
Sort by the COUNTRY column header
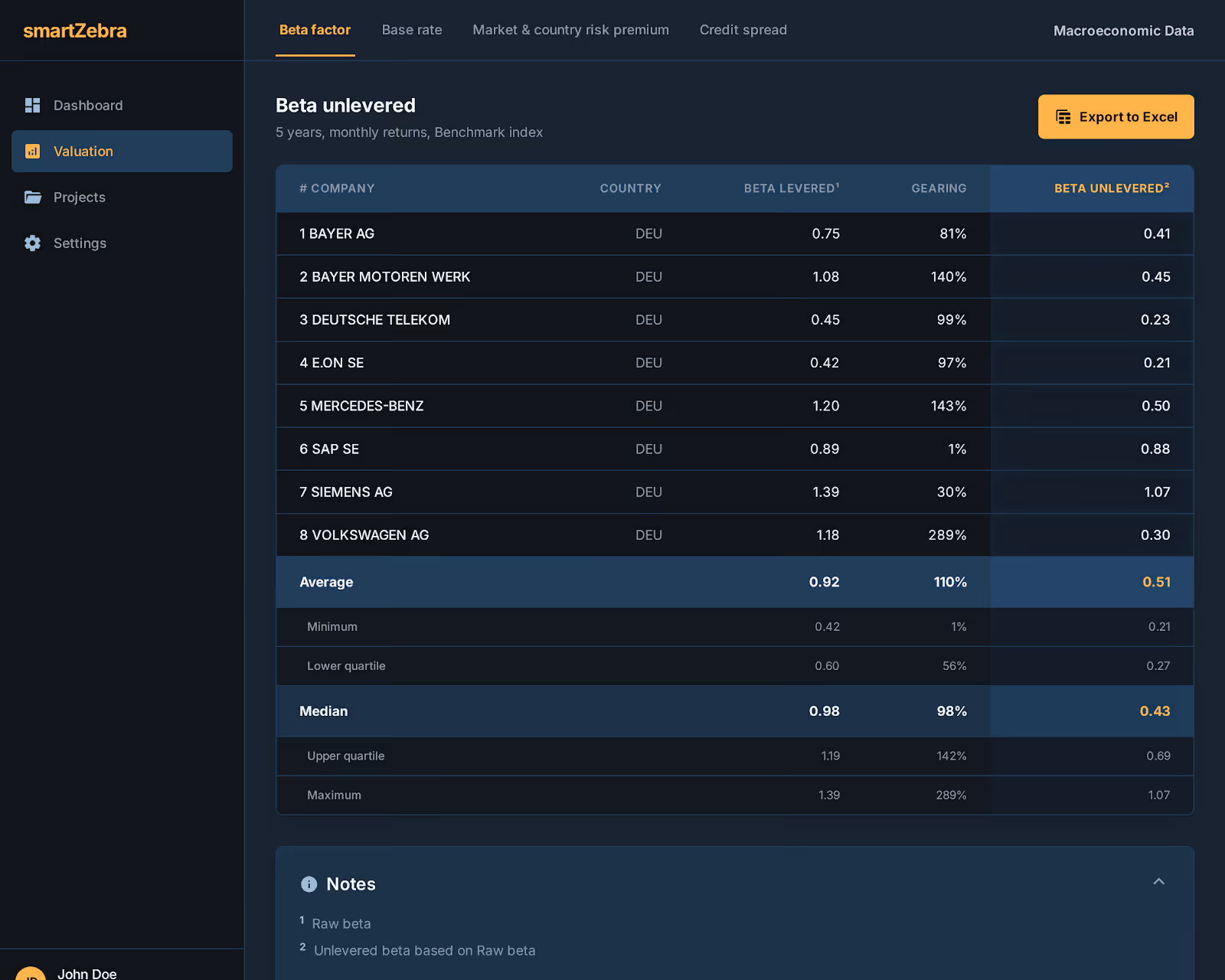coord(630,188)
